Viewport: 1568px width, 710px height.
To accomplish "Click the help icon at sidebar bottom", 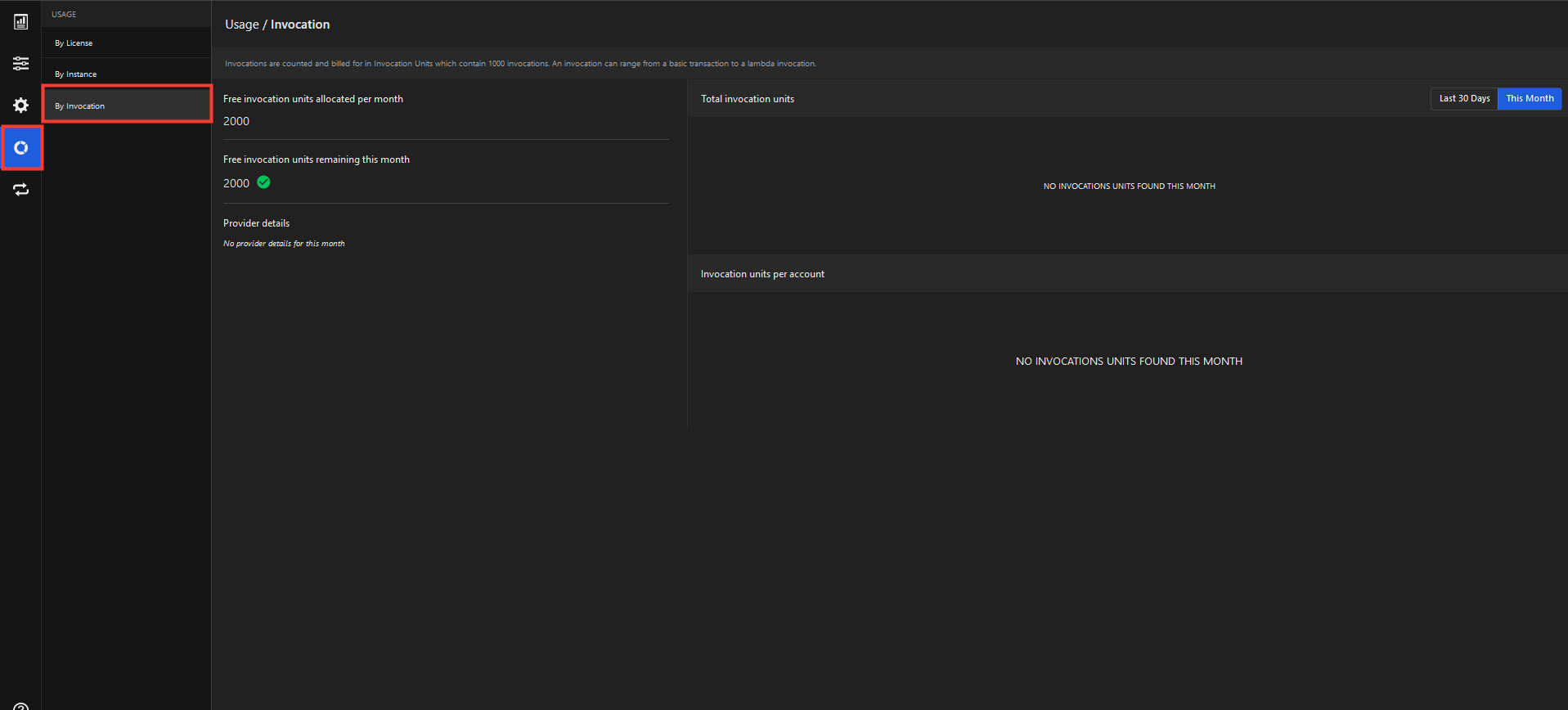I will [x=20, y=706].
